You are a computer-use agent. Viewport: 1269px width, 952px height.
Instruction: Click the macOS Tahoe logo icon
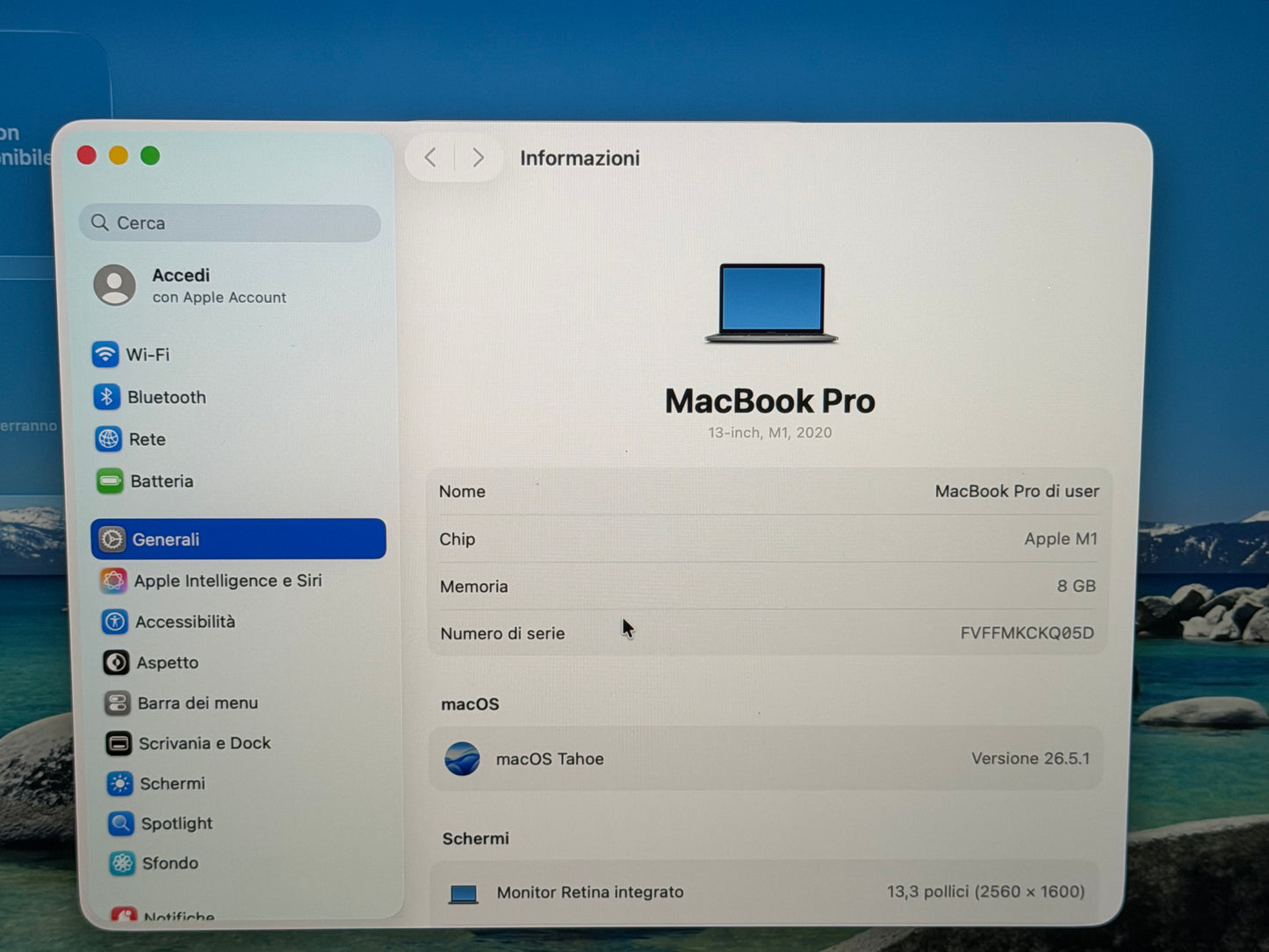(462, 759)
